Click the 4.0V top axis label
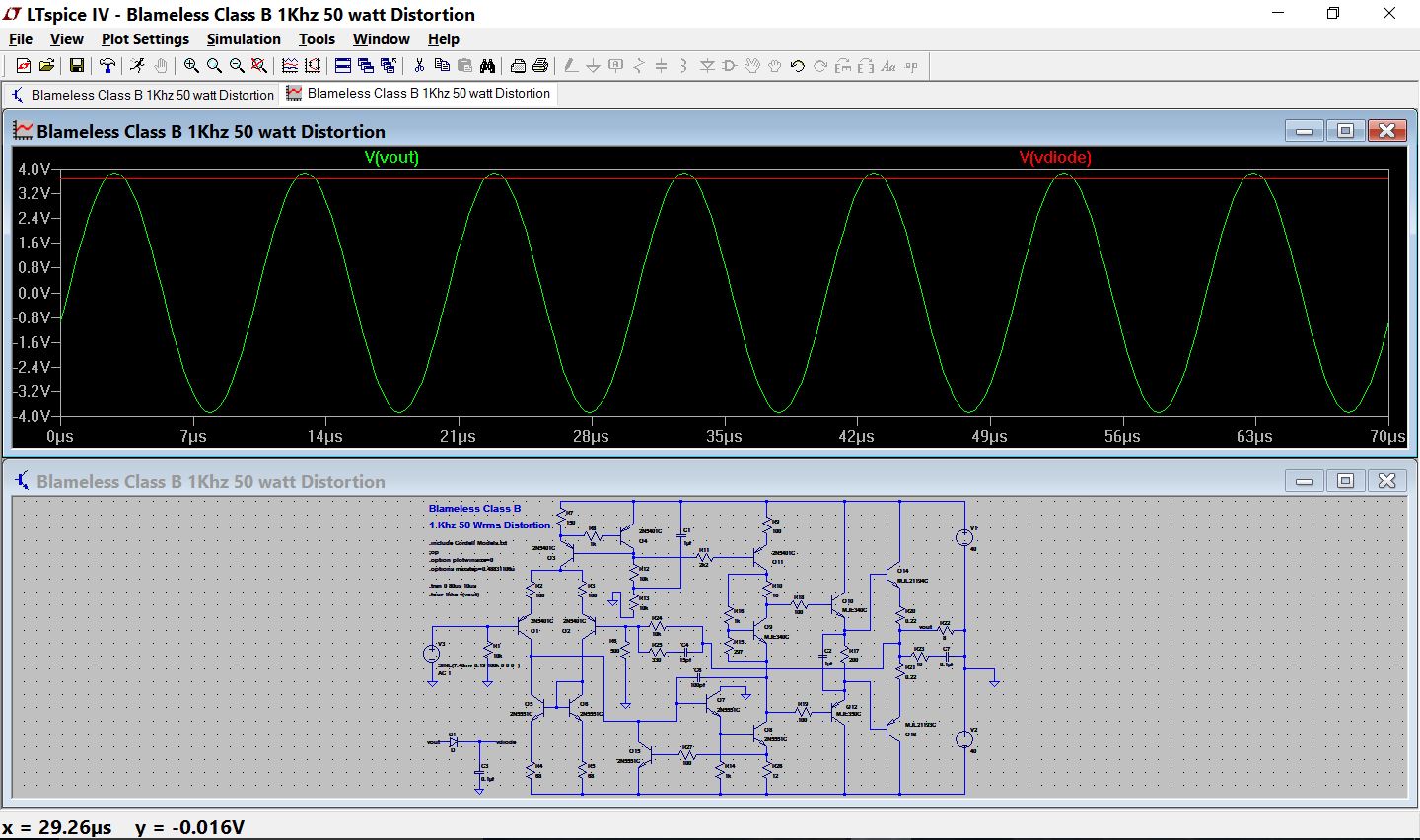Screen dimensions: 1420x840 click(34, 170)
